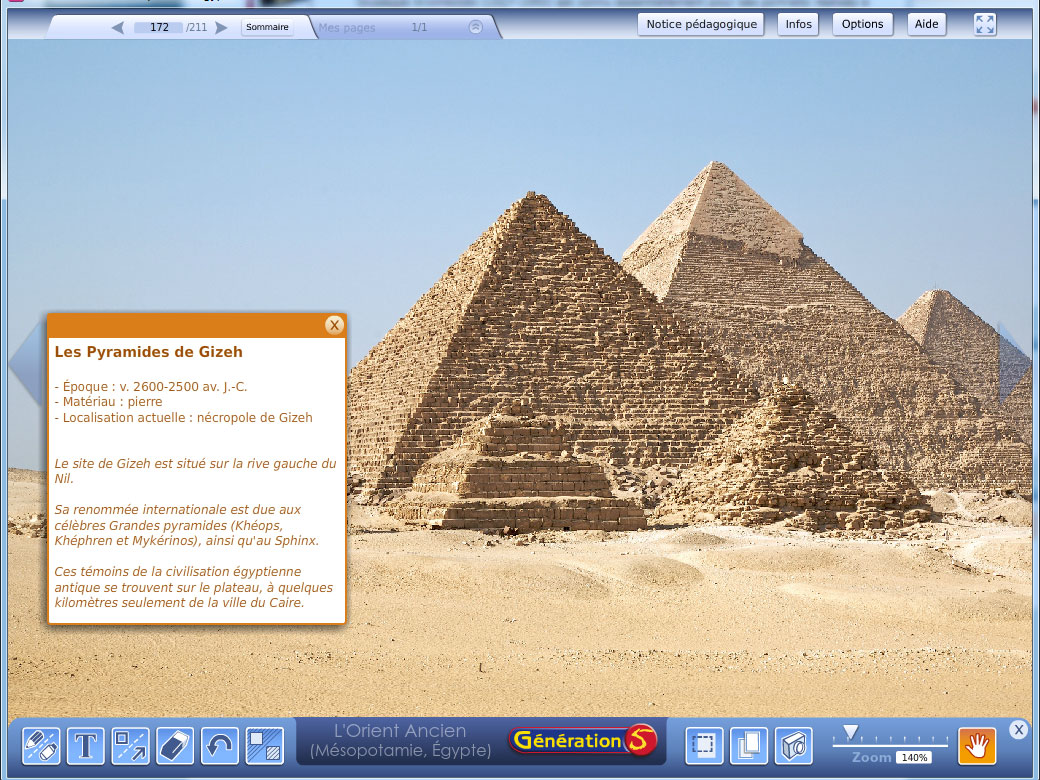
Task: Enable the hand pan tool
Action: [x=977, y=746]
